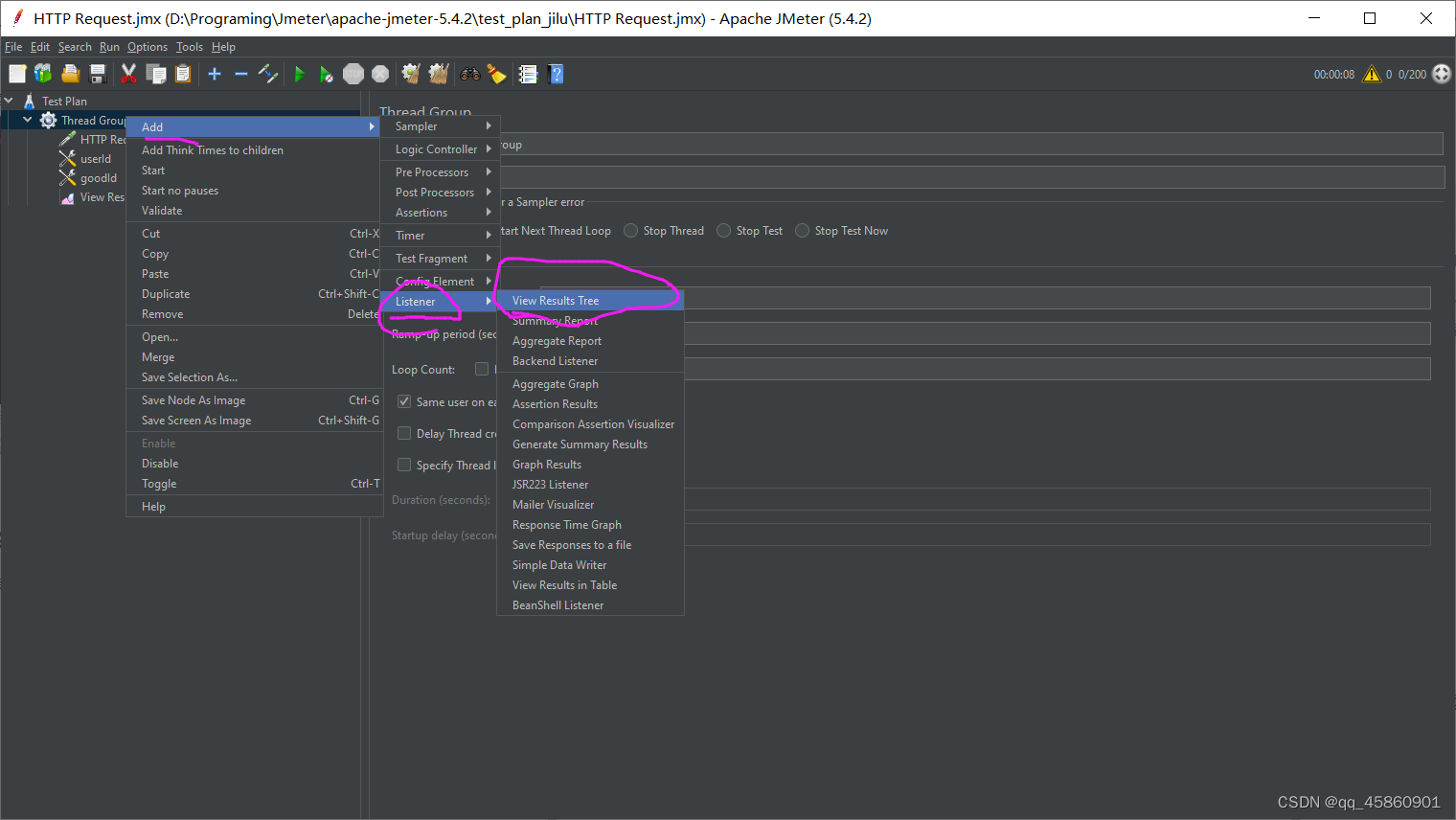Click the Copy toolbar icon

click(155, 74)
